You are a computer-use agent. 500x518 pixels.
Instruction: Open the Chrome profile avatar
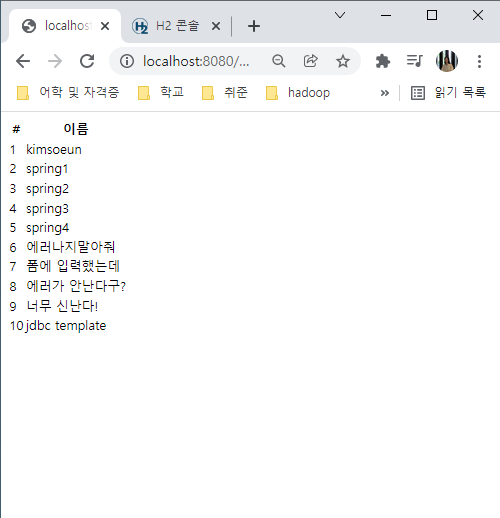(x=447, y=61)
